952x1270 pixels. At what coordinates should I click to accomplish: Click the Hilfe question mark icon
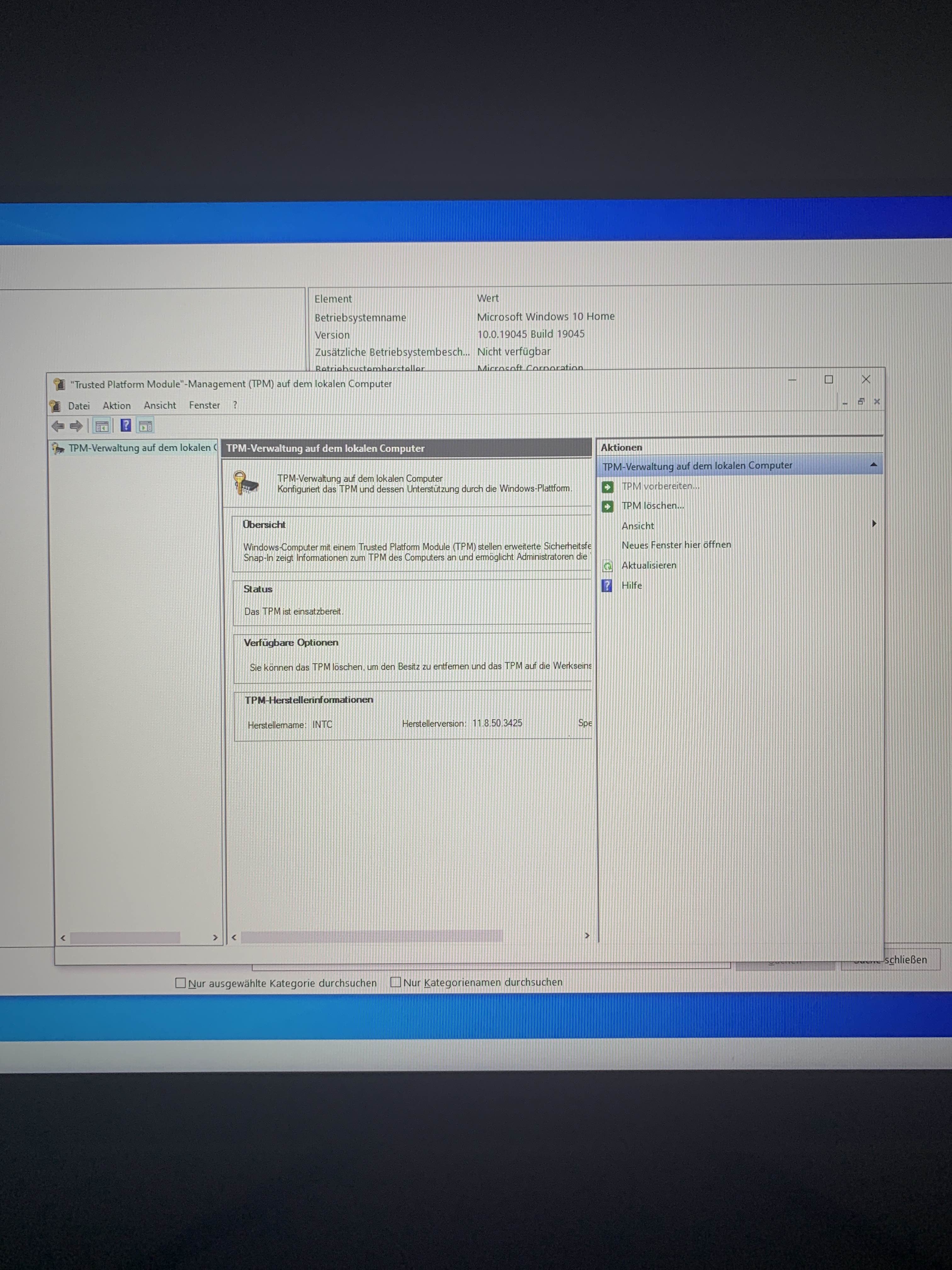point(607,586)
